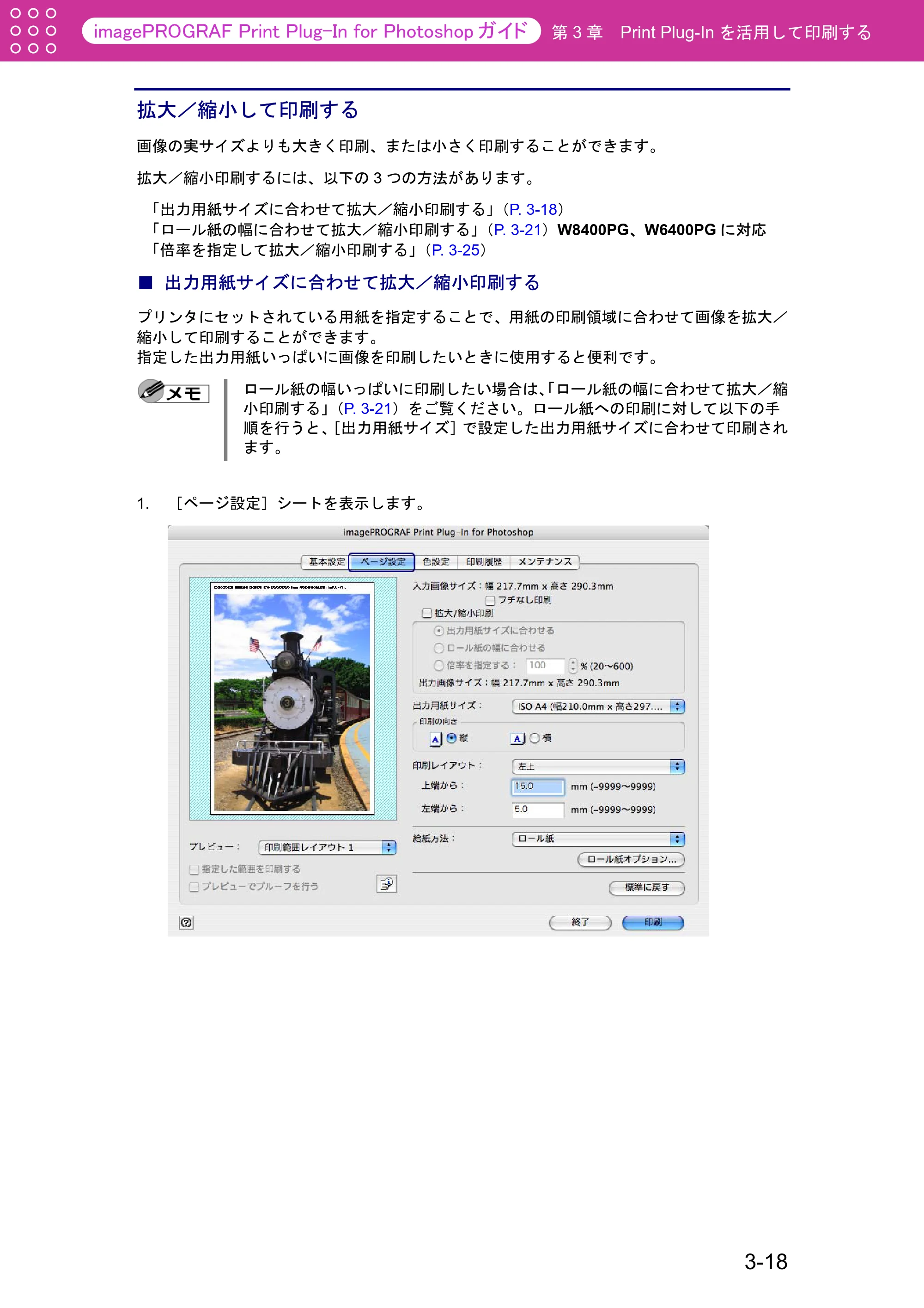
Task: Click the memo pencil icon
Action: coord(152,391)
